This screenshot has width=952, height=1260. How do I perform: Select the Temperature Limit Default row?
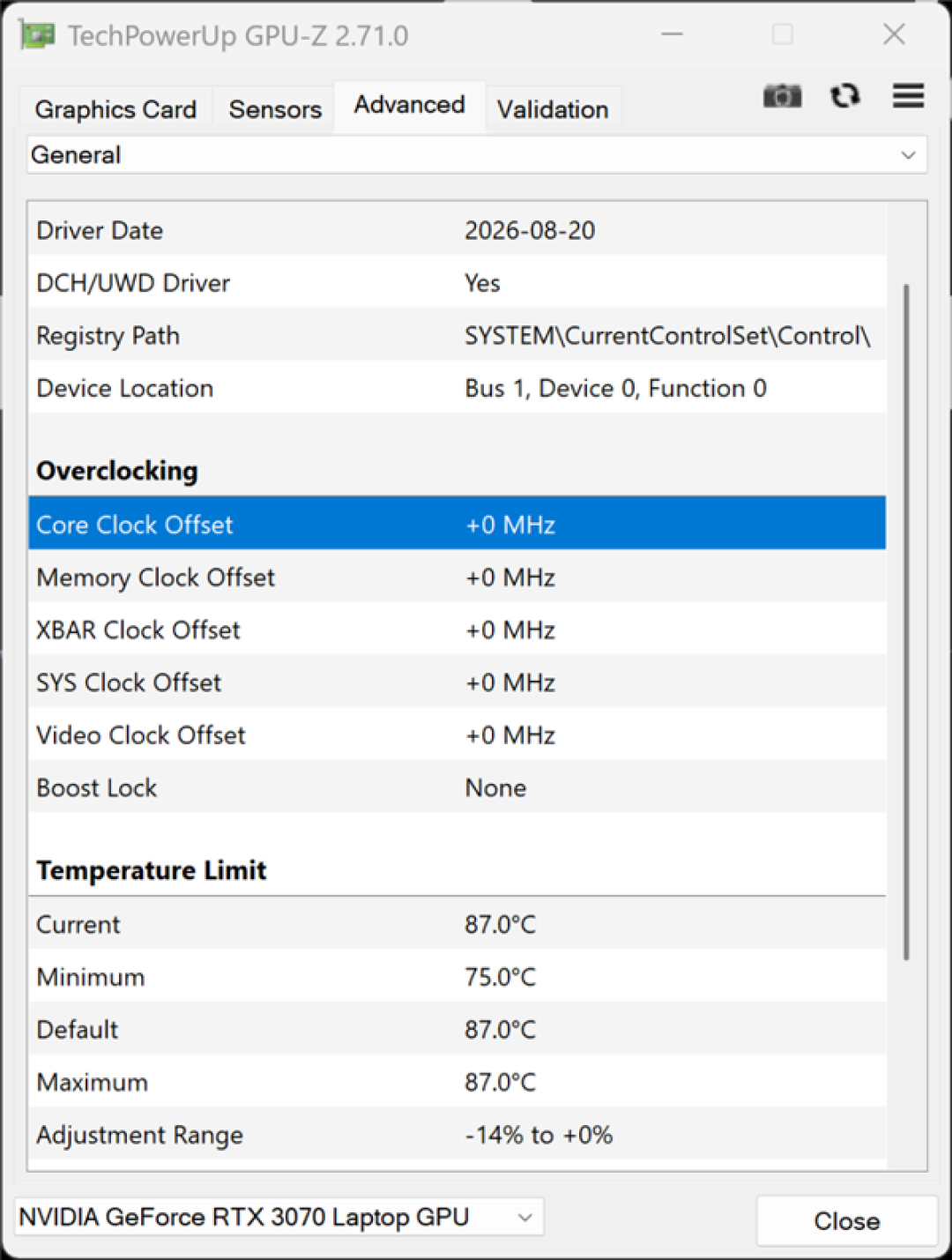coord(457,1030)
